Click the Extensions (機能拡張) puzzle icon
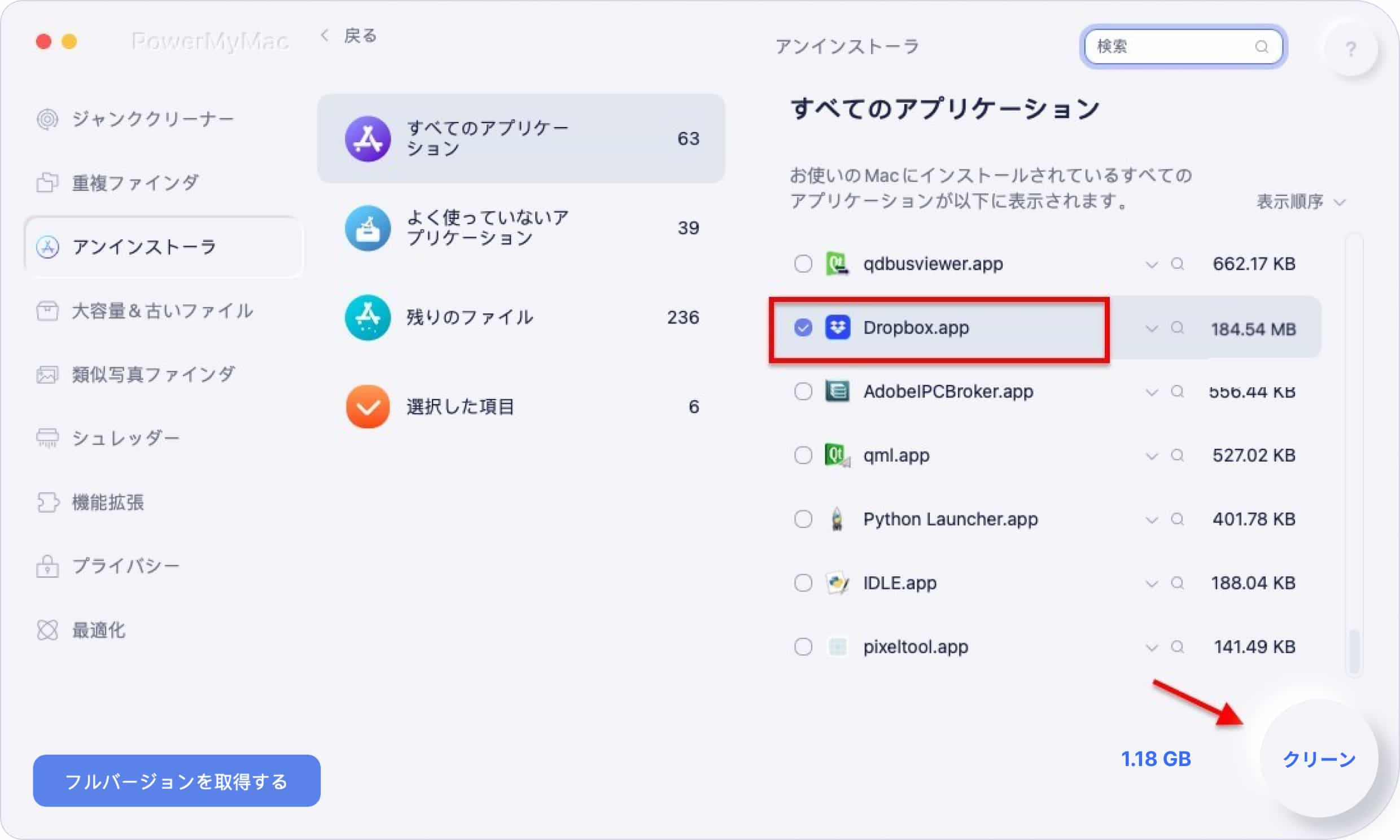 (47, 502)
